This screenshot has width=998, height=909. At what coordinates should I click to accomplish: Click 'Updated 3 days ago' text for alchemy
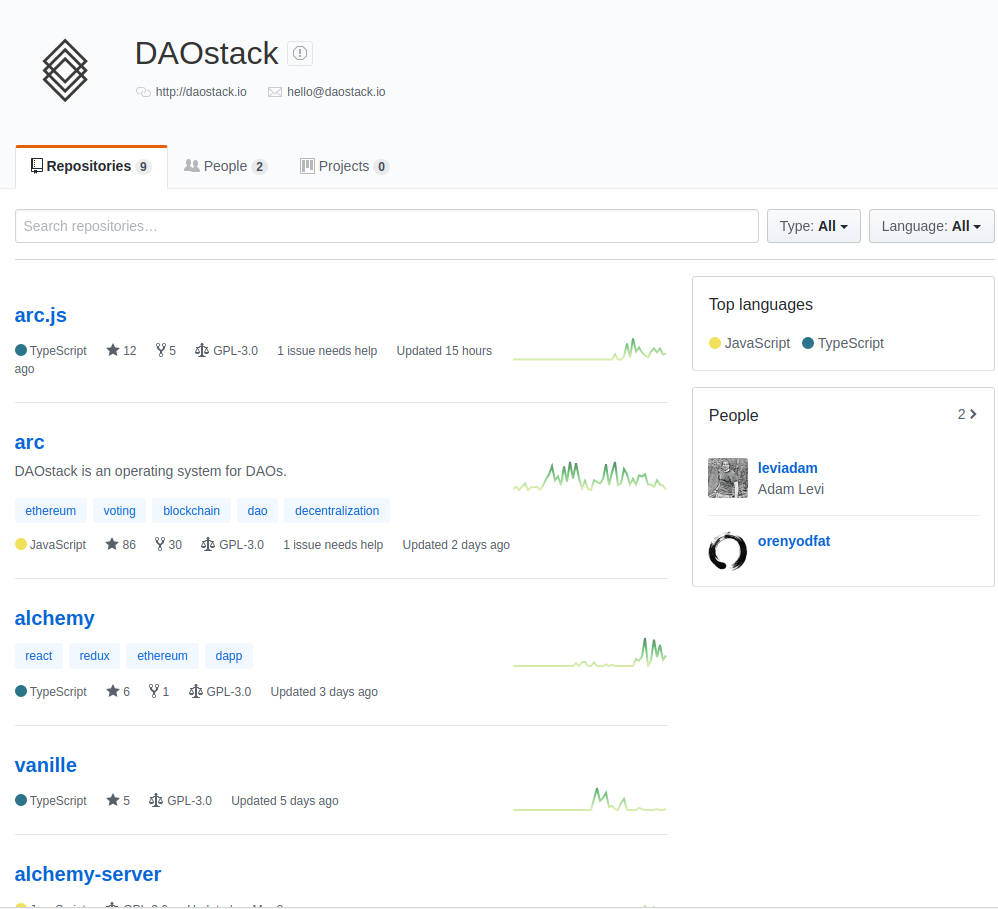(324, 692)
